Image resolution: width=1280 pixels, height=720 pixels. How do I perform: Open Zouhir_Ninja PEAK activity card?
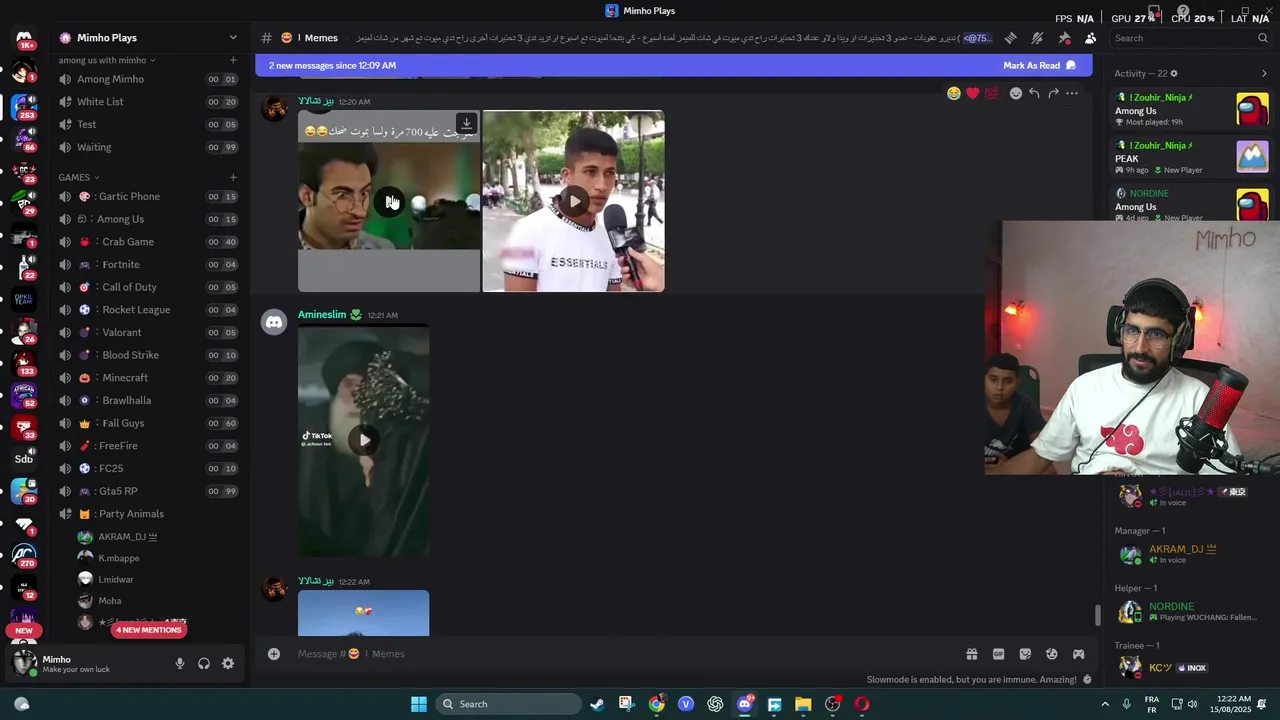coord(1190,158)
